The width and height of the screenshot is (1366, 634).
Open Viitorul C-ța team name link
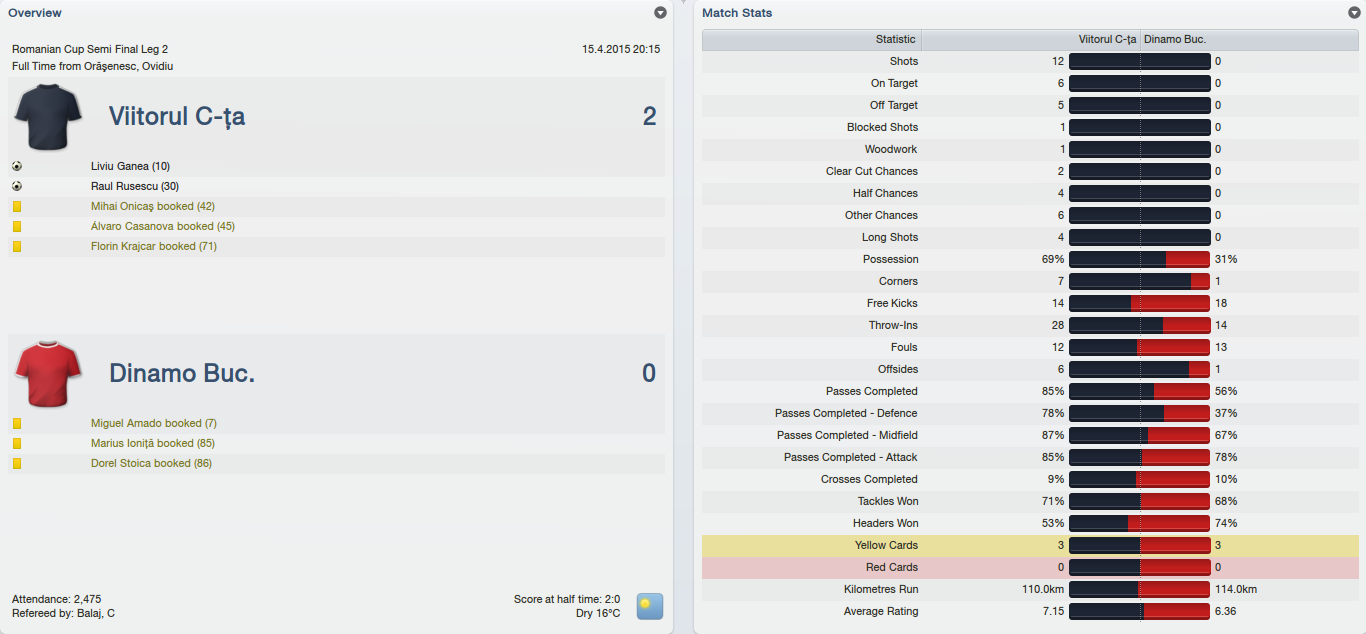[177, 116]
